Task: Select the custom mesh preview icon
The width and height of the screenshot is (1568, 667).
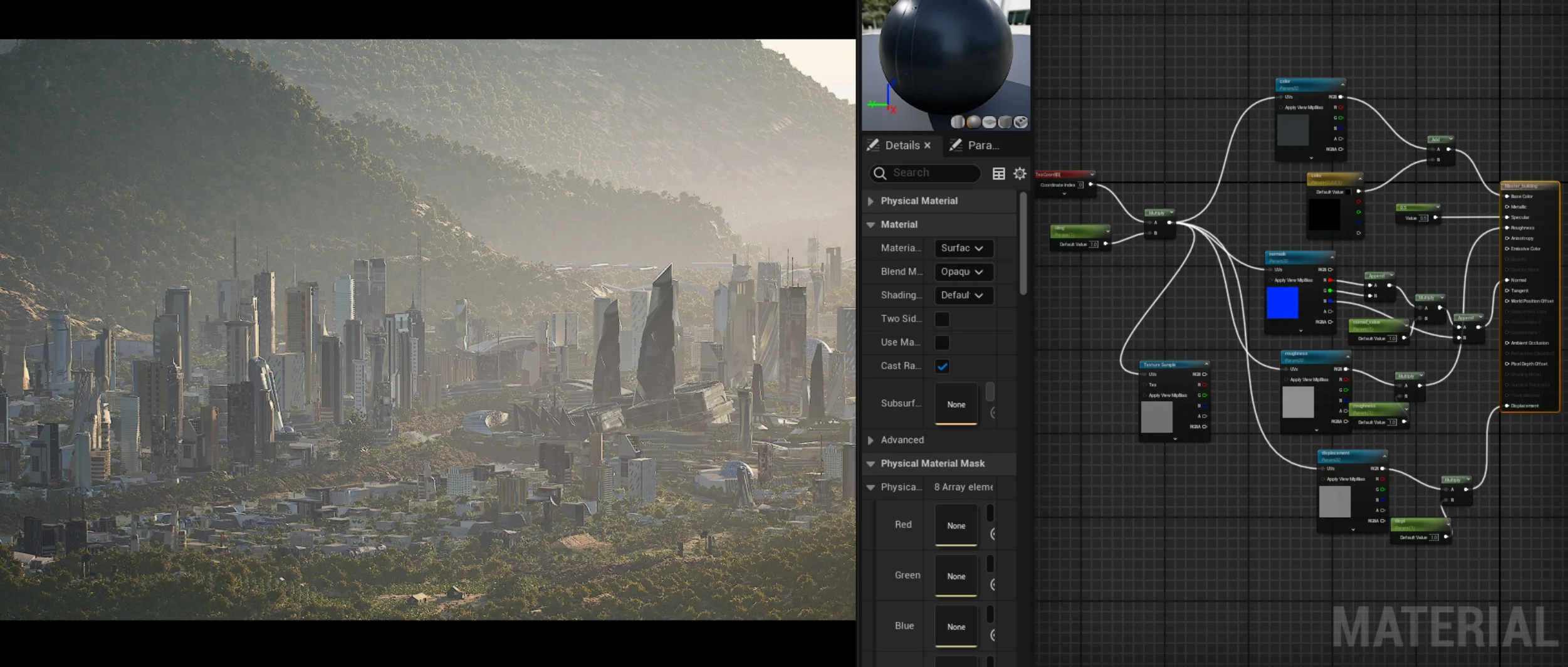Action: click(1020, 122)
